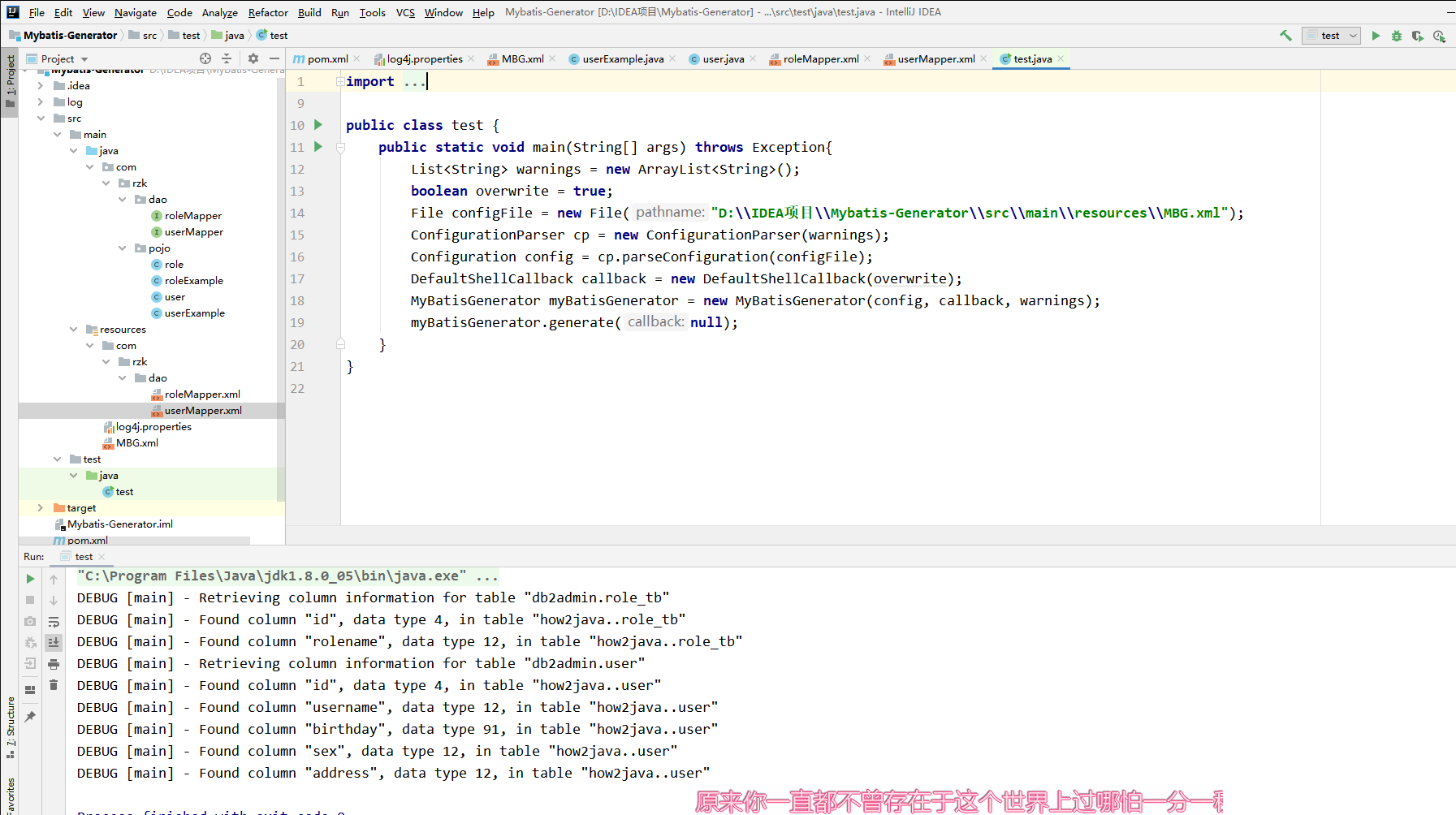Collapse all nodes in Project panel
1456x815 pixels.
point(227,58)
